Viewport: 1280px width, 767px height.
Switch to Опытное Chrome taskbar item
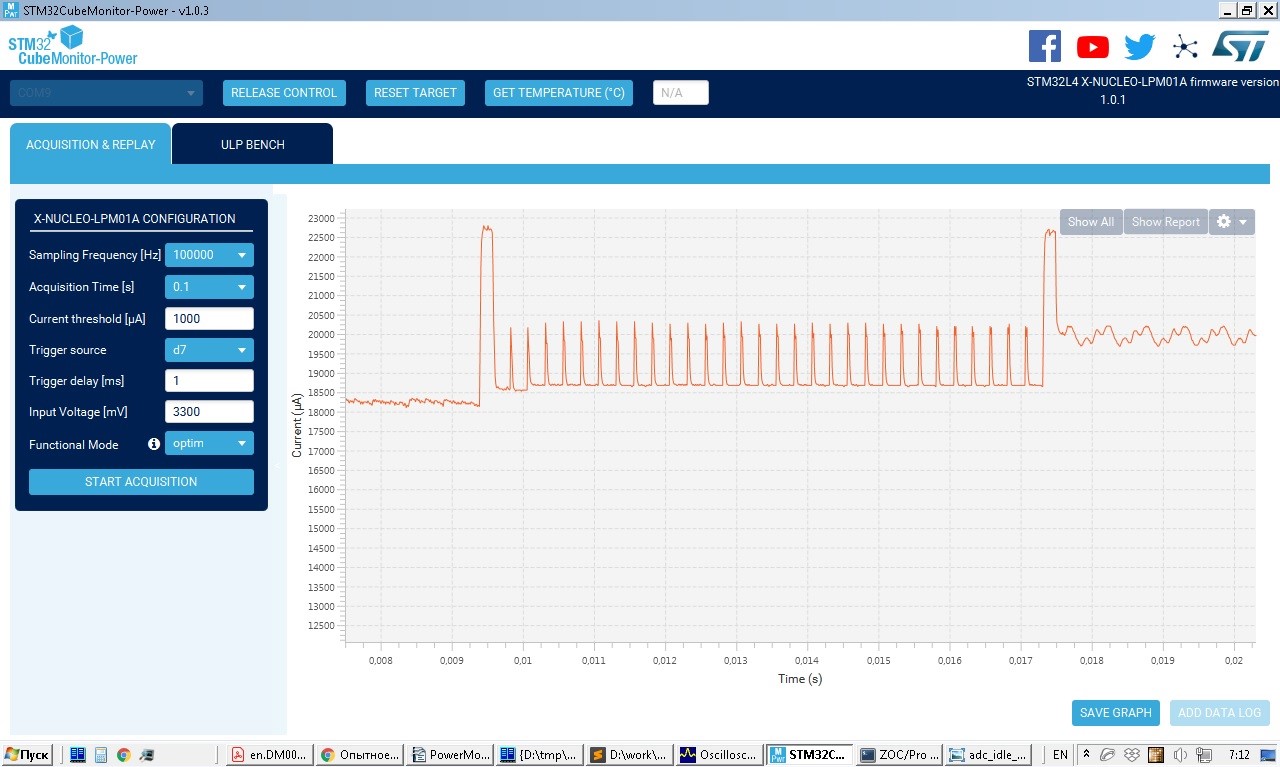click(x=361, y=755)
